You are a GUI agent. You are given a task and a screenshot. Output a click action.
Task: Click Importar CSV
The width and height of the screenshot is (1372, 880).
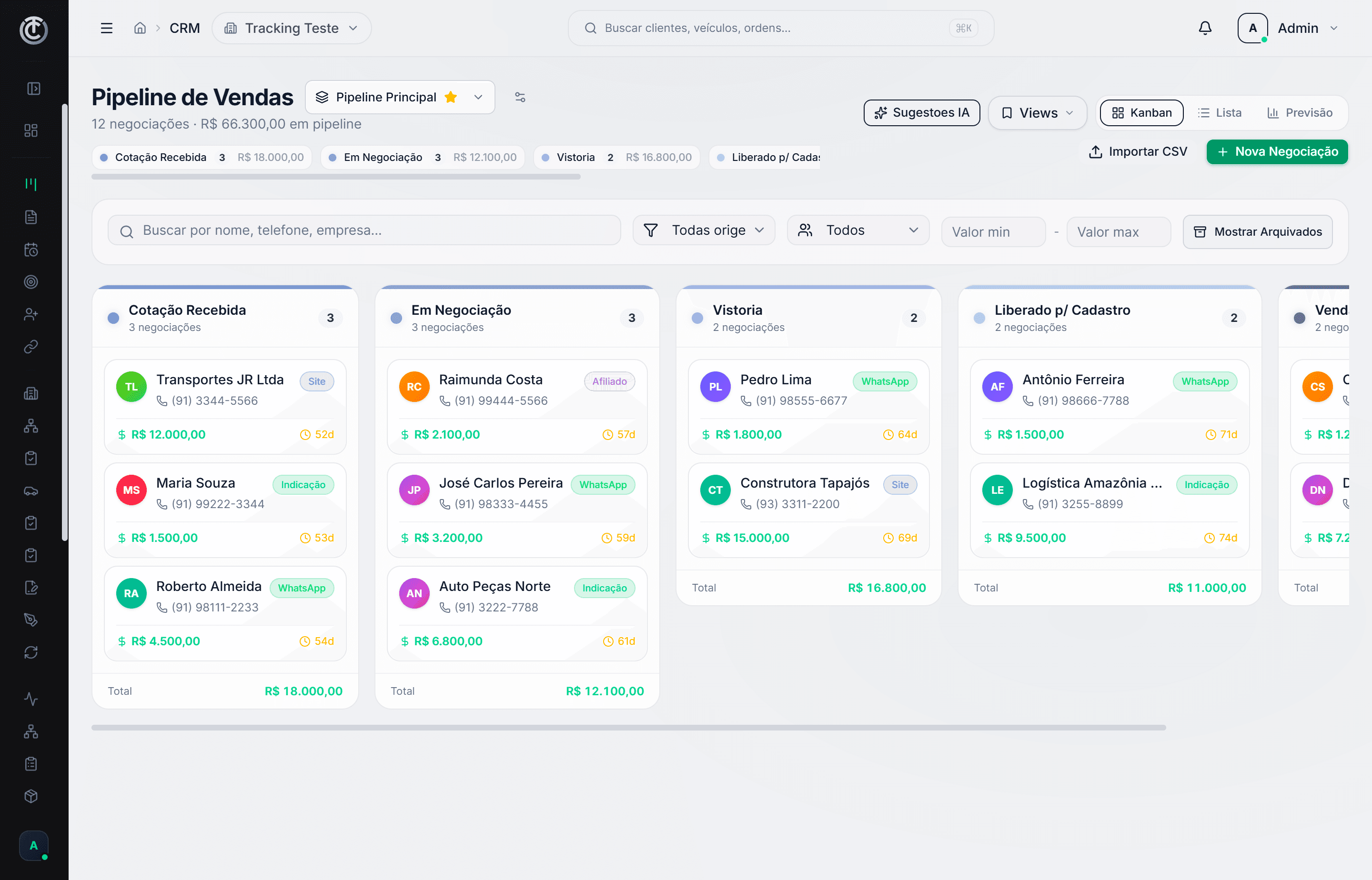tap(1138, 151)
